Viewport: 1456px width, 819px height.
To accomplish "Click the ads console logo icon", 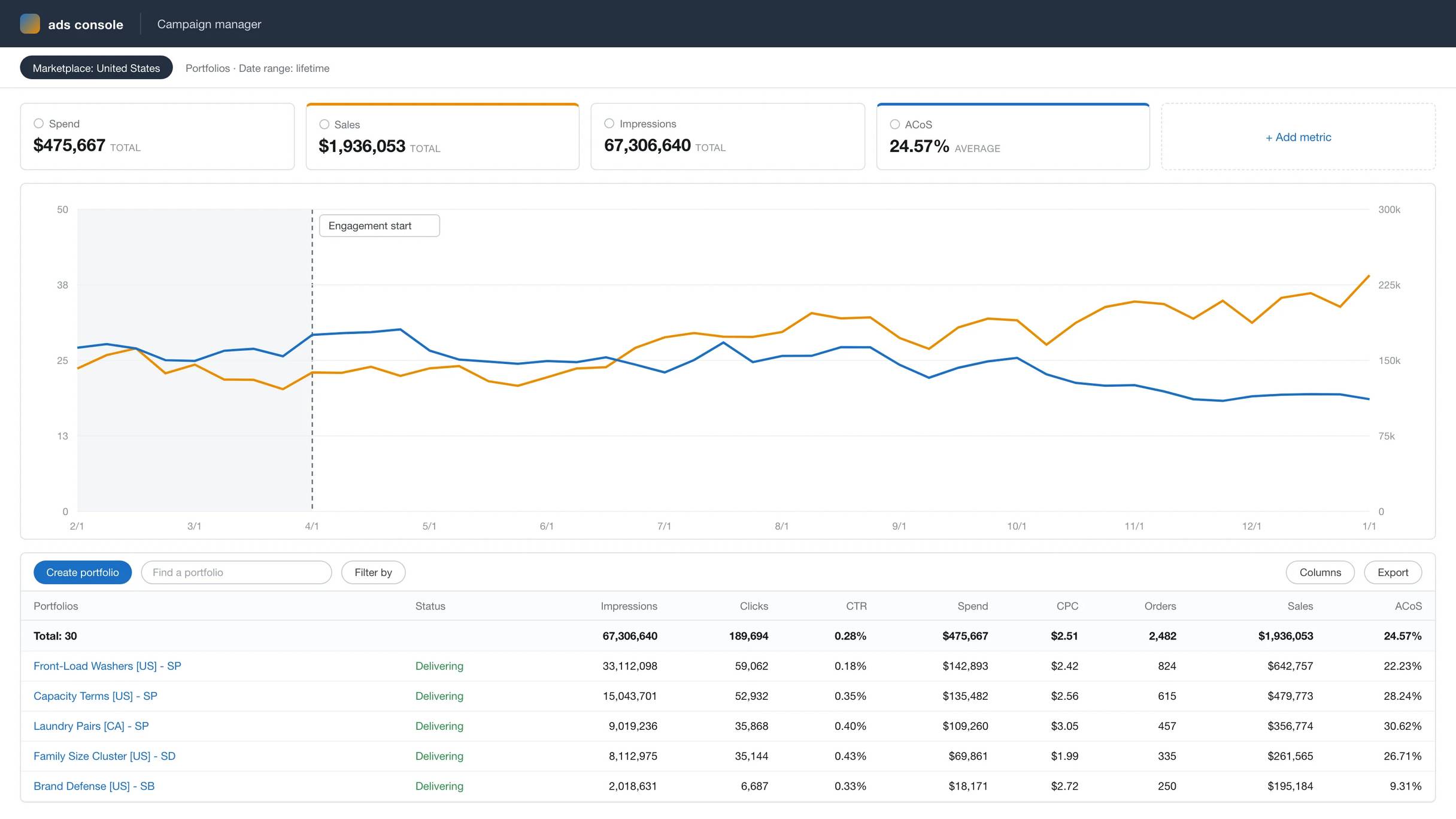I will pyautogui.click(x=30, y=24).
